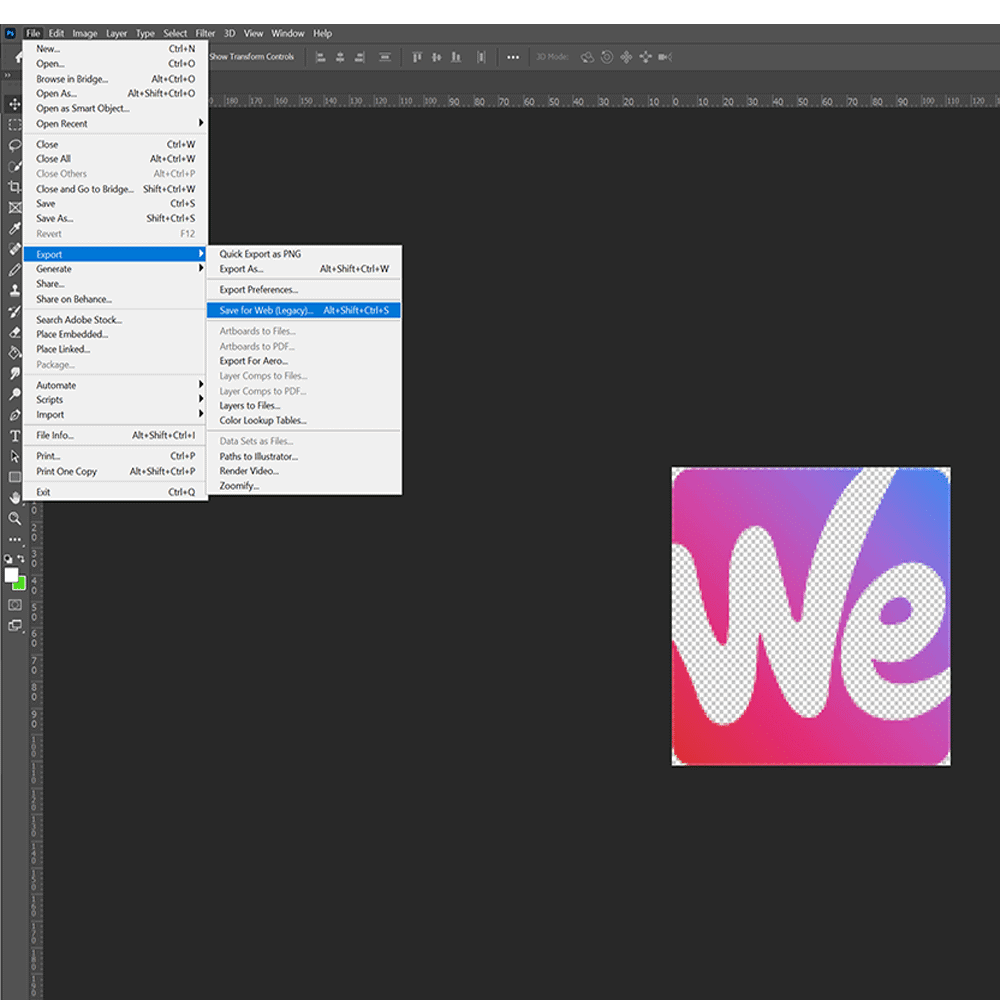Select the Rectangle shape tool
This screenshot has width=1000, height=1000.
click(15, 477)
